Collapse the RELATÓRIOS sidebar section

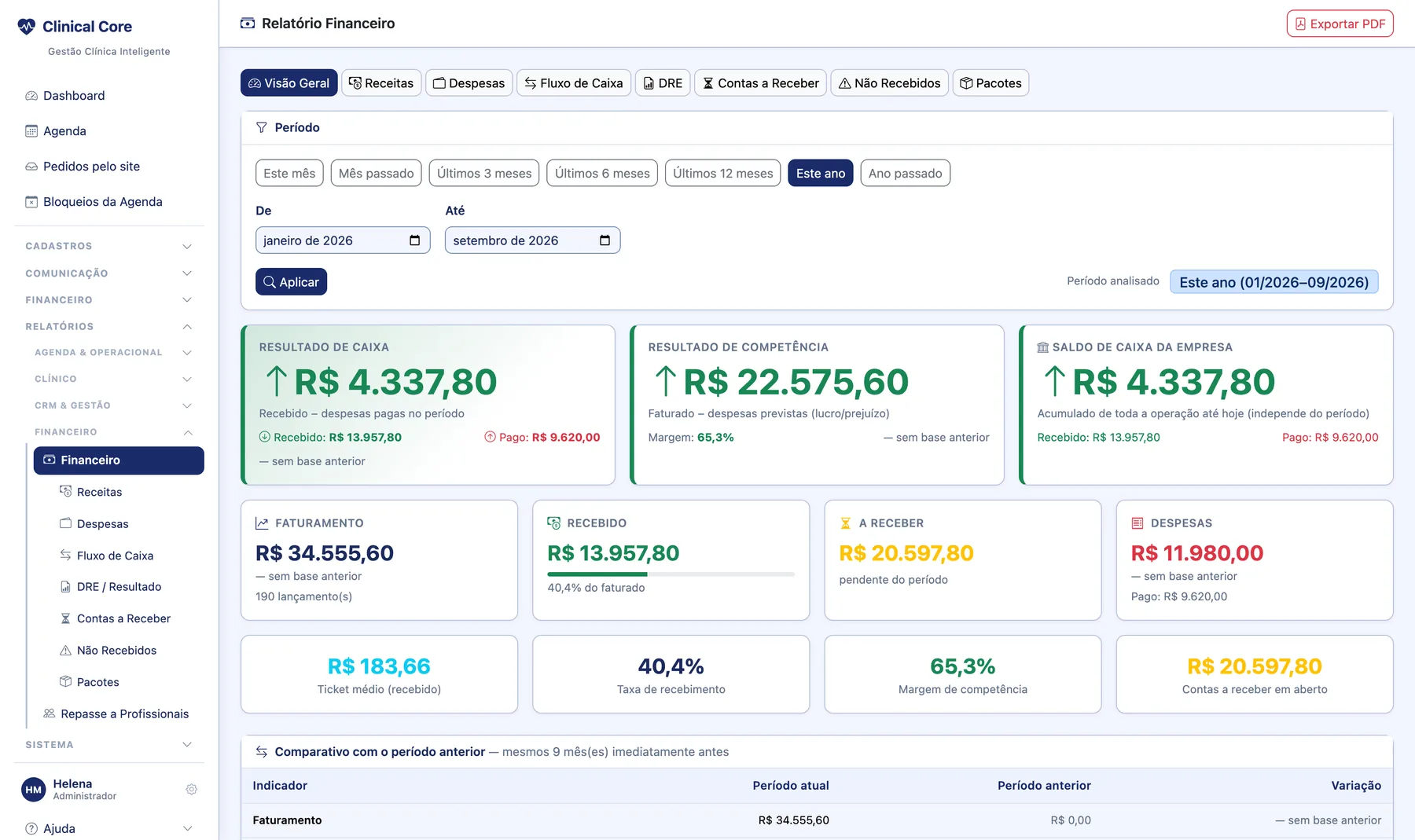tap(108, 326)
